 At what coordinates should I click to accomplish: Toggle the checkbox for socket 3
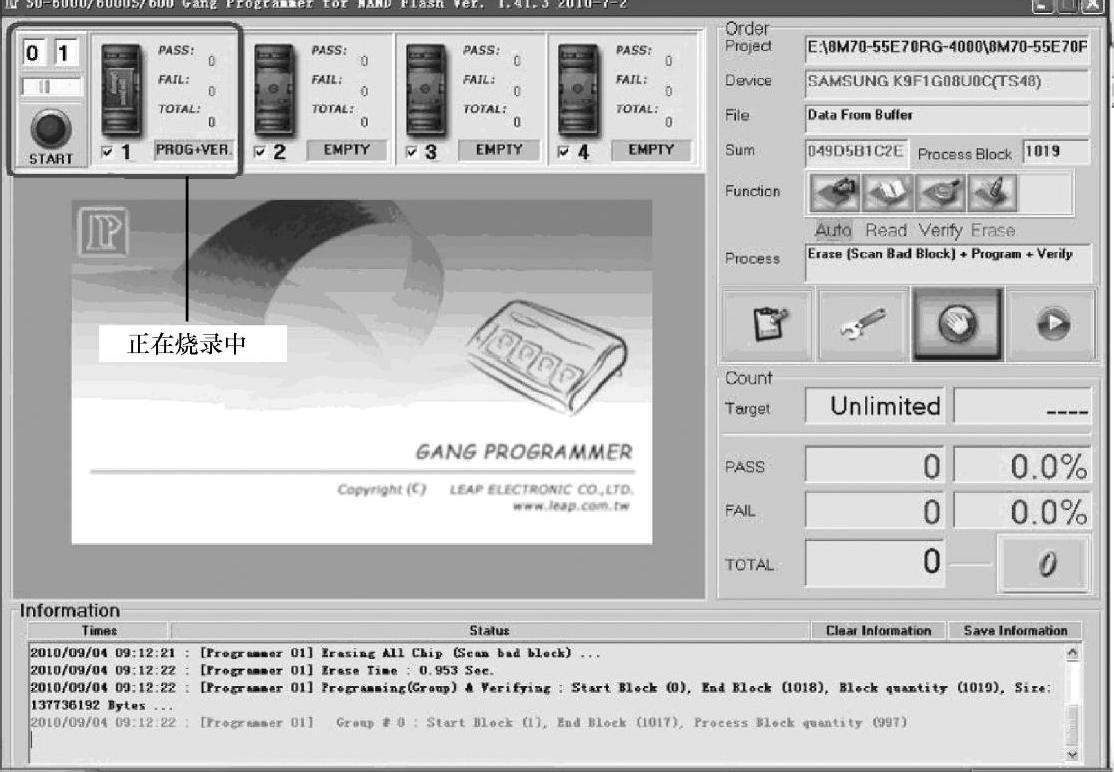[411, 151]
